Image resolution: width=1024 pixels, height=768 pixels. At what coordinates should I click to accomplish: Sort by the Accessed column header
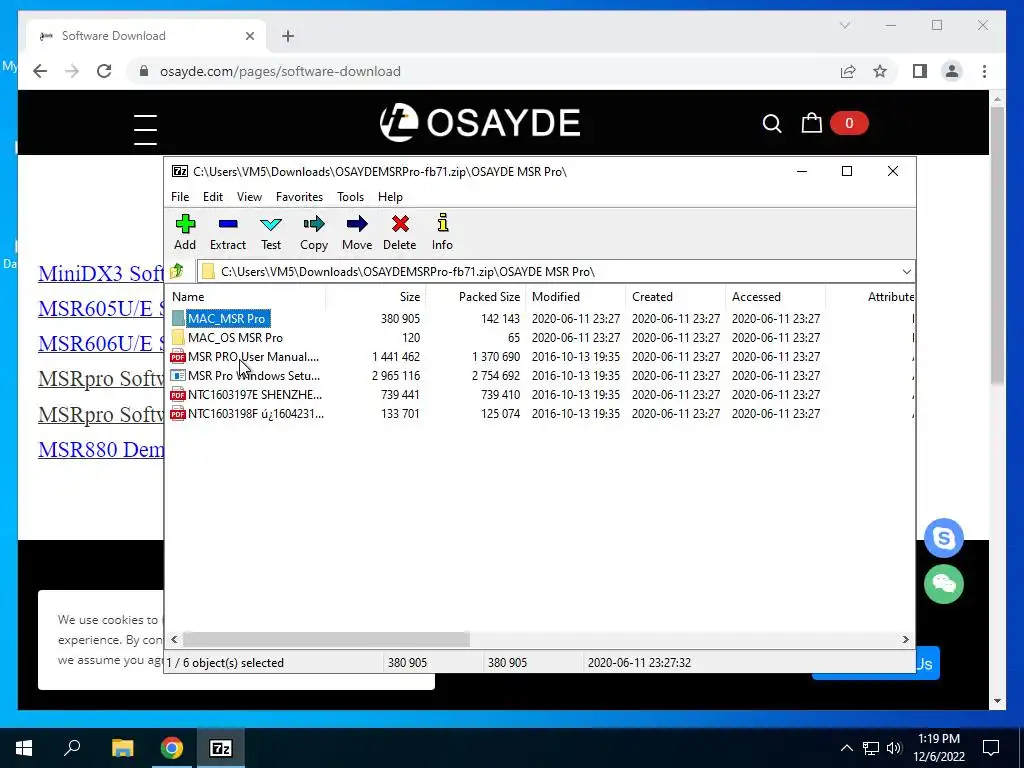tap(775, 296)
